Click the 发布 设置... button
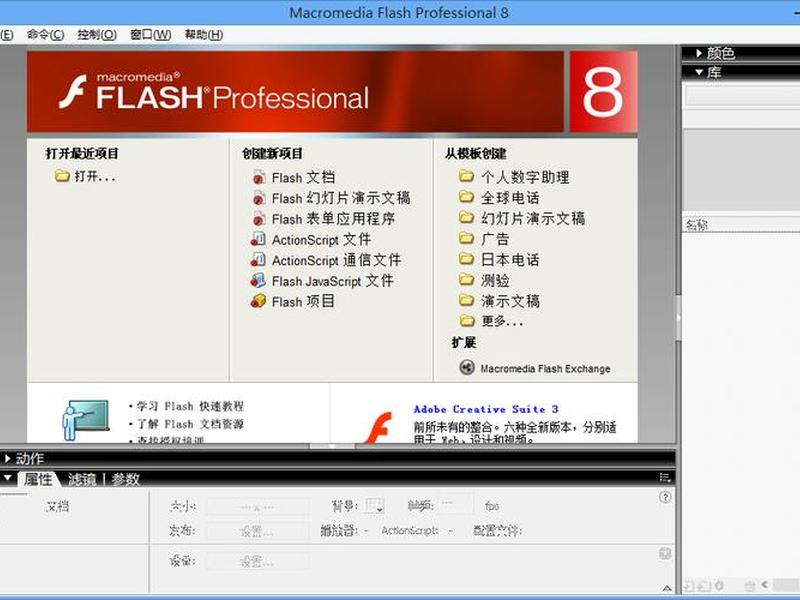 (x=257, y=531)
